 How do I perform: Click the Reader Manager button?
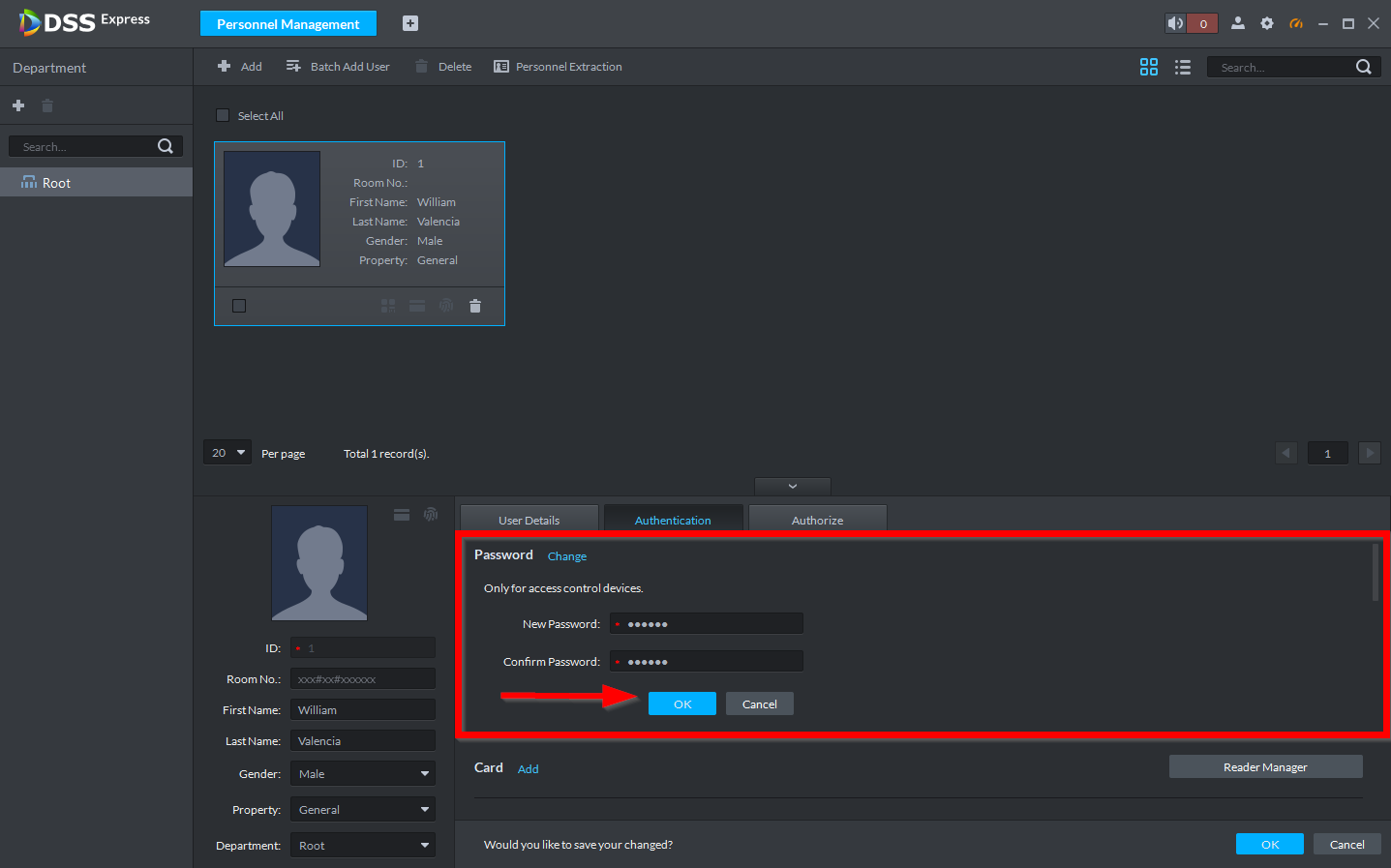[x=1264, y=766]
